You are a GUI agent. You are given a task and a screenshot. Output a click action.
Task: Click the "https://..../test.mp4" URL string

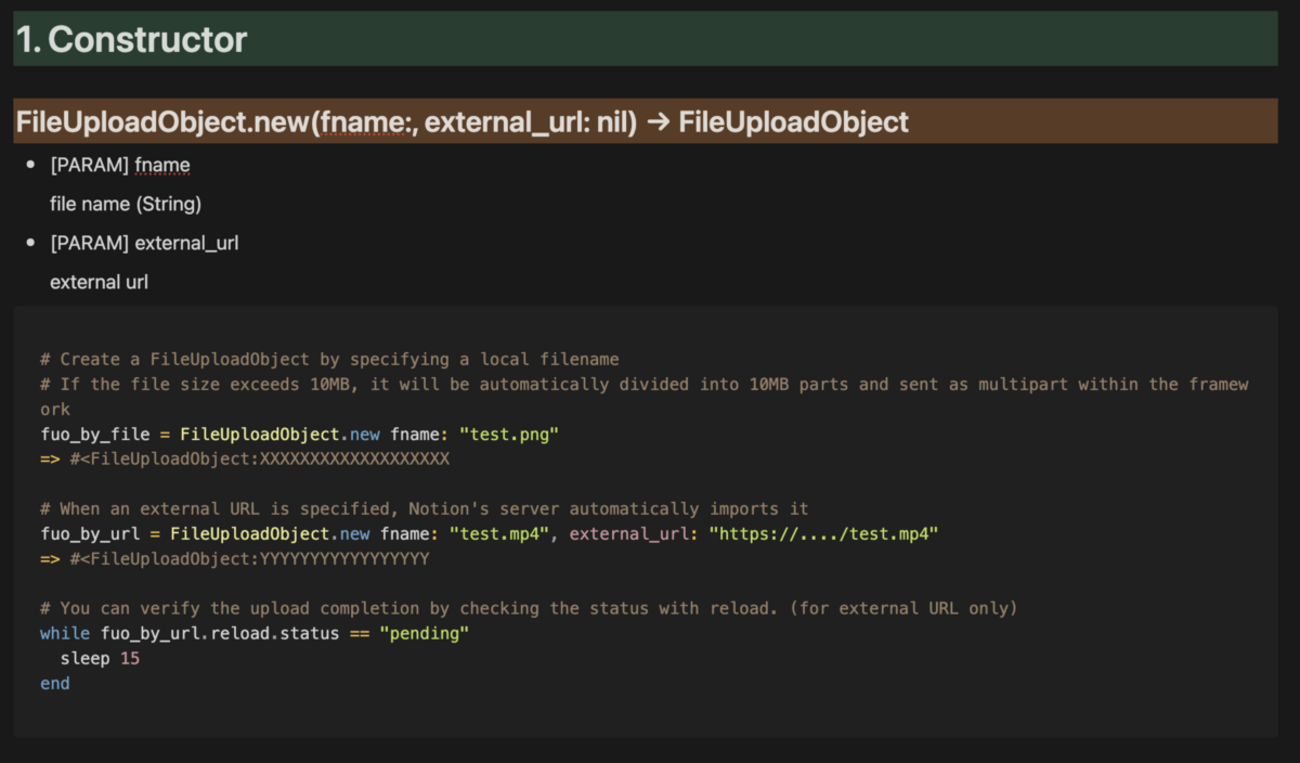pyautogui.click(x=824, y=534)
